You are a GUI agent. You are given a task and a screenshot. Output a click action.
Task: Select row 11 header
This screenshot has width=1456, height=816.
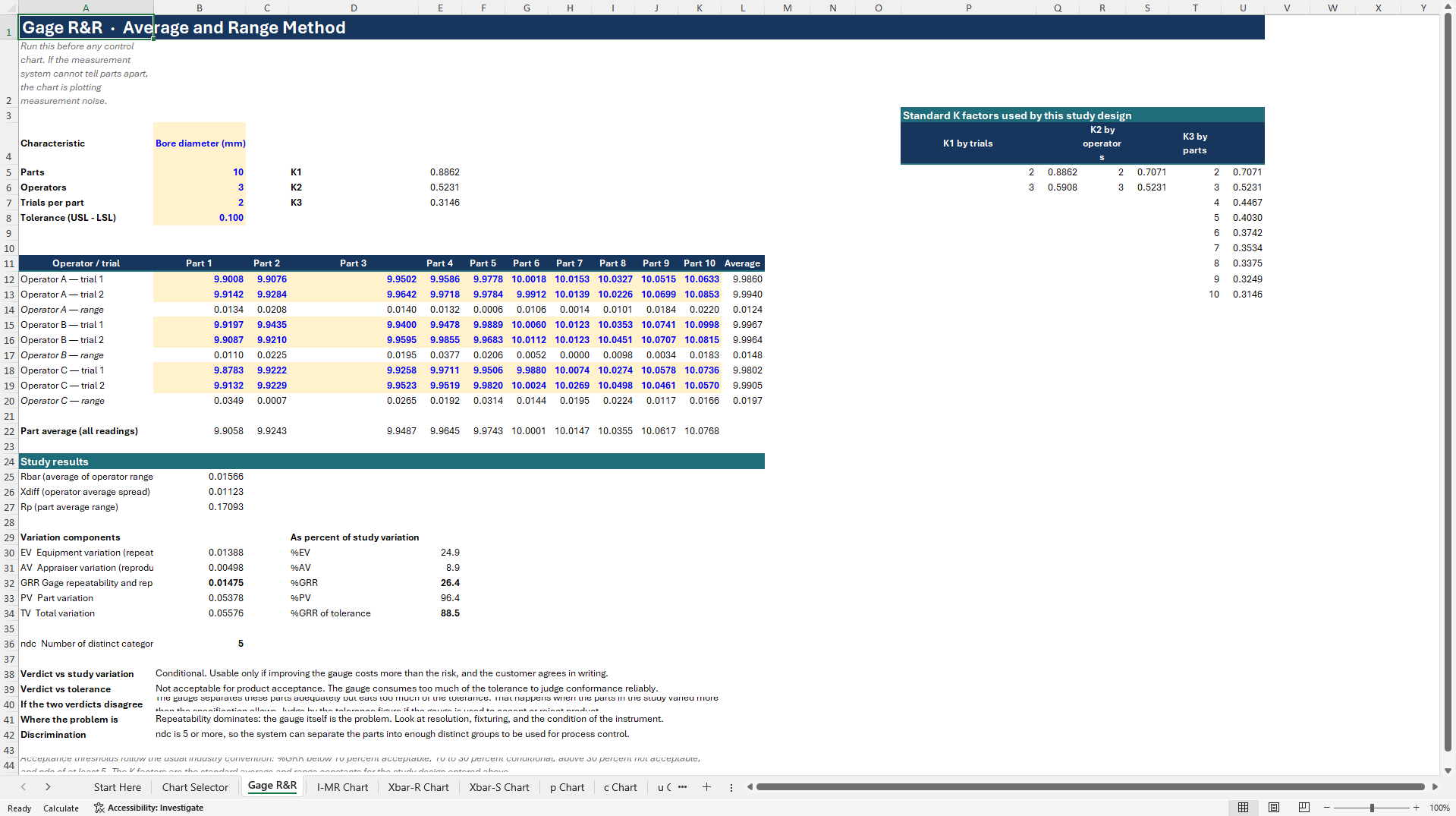(9, 263)
